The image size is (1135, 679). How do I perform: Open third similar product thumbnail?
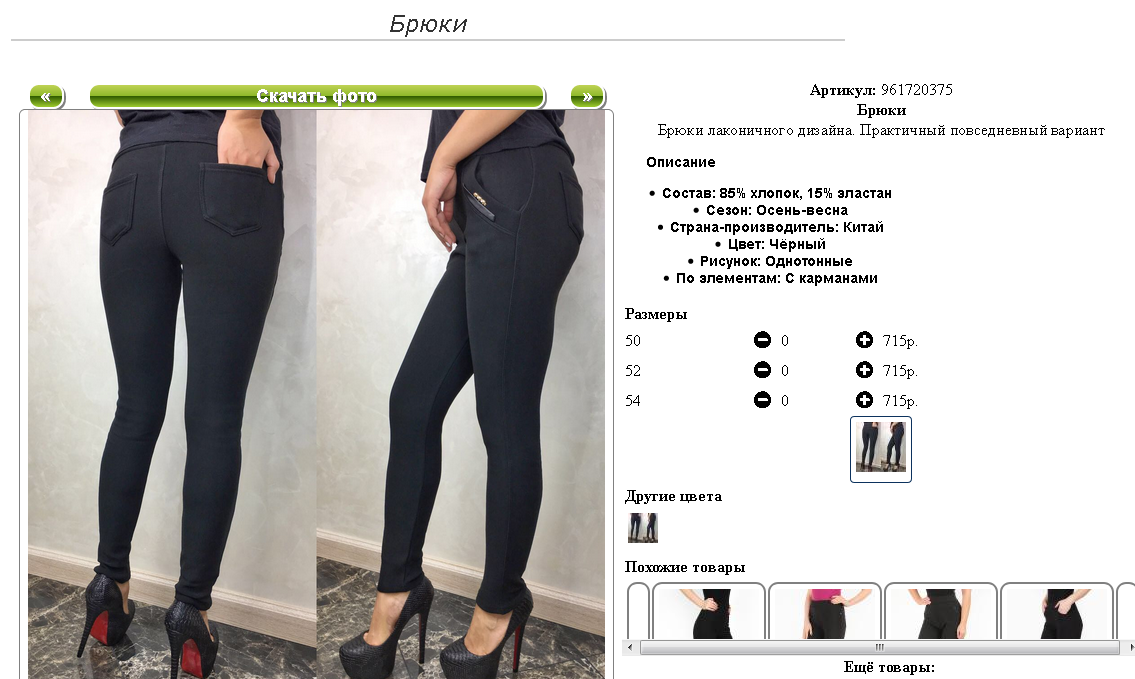tap(940, 611)
